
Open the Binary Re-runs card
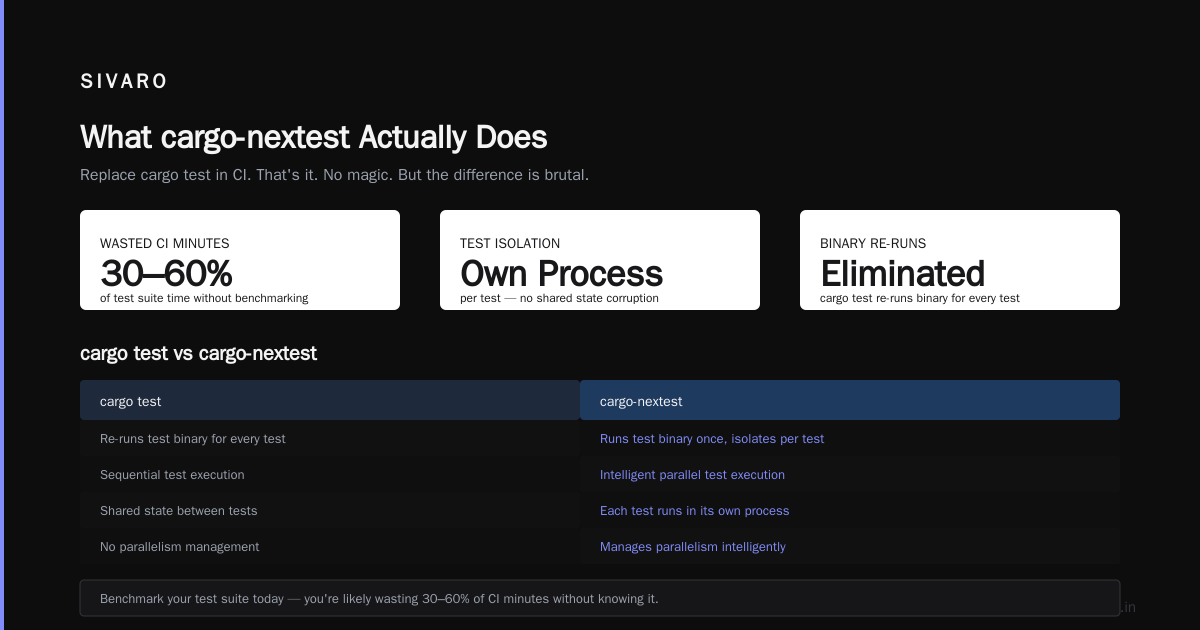pos(960,260)
